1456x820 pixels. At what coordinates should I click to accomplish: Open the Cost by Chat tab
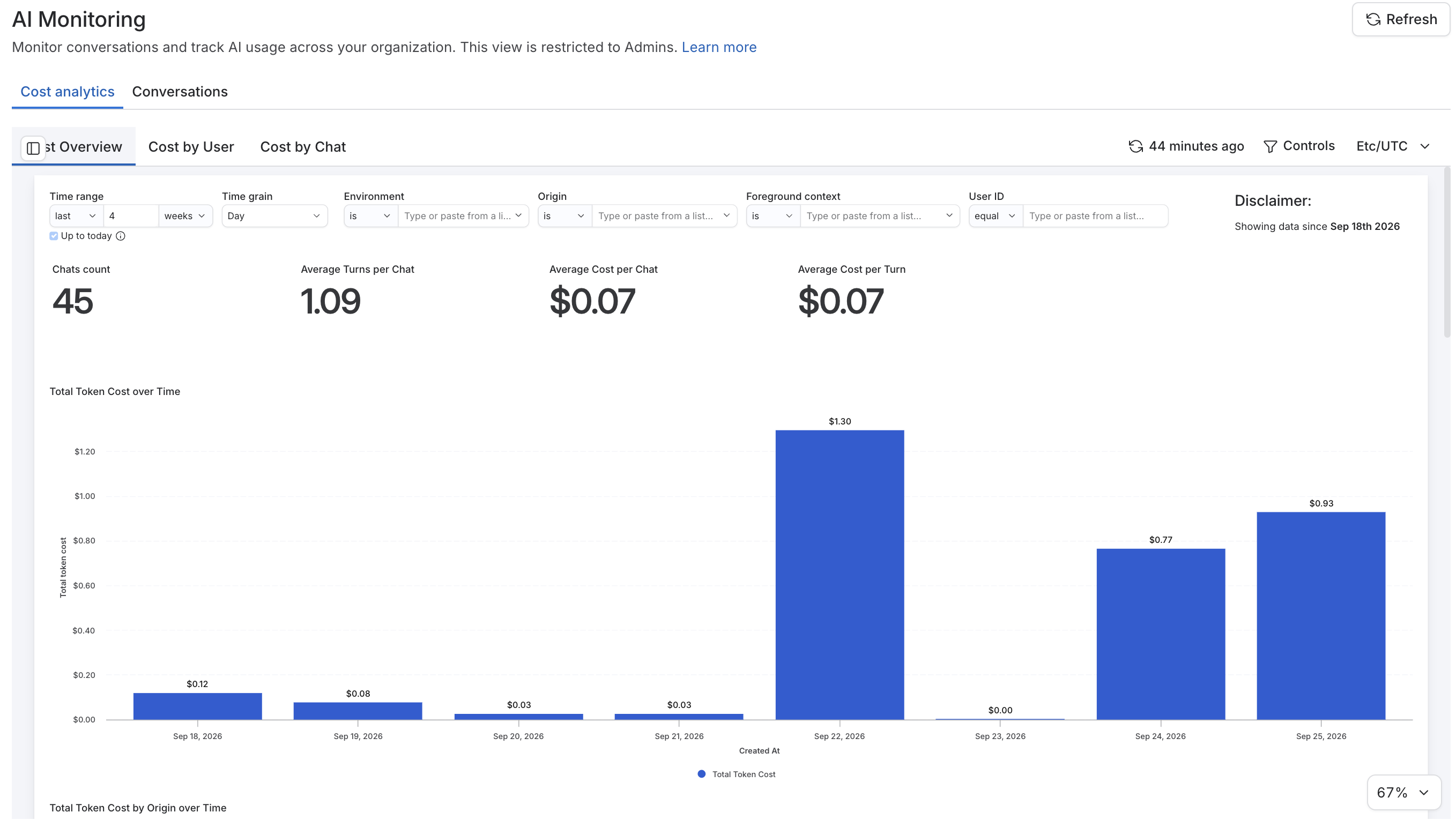tap(303, 147)
